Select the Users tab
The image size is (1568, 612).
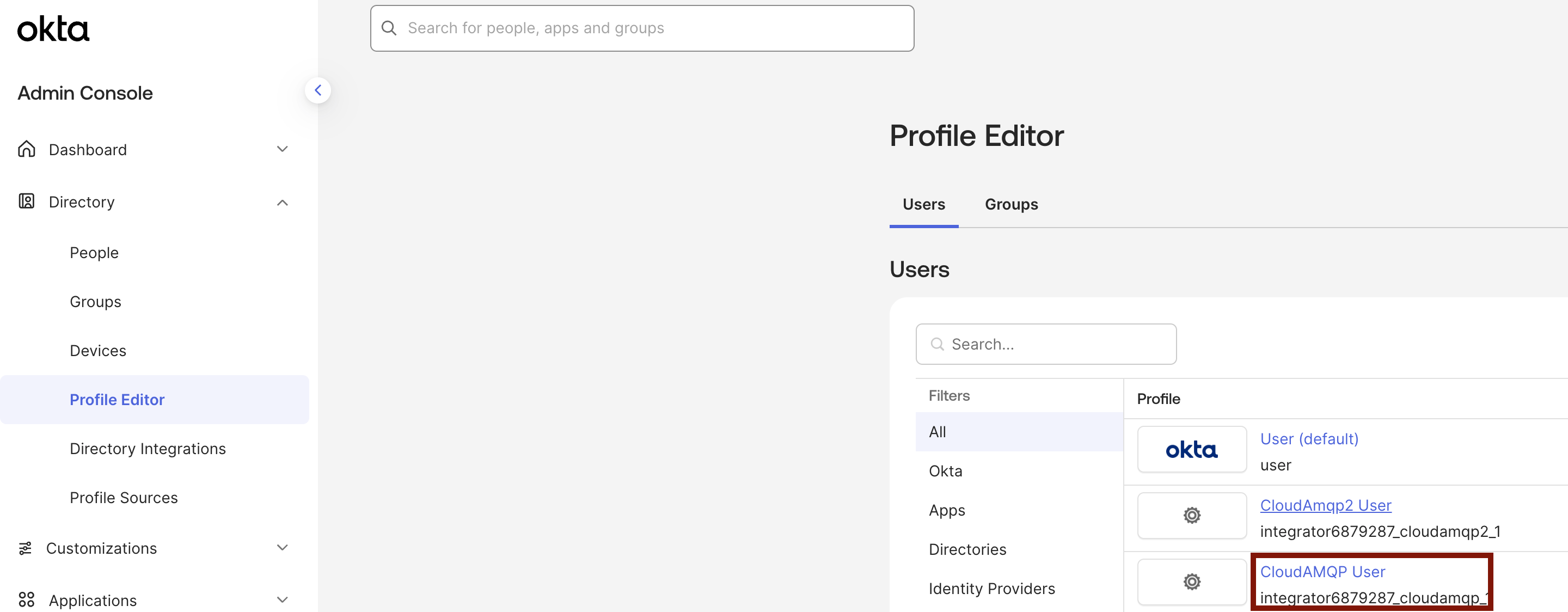[x=923, y=205]
